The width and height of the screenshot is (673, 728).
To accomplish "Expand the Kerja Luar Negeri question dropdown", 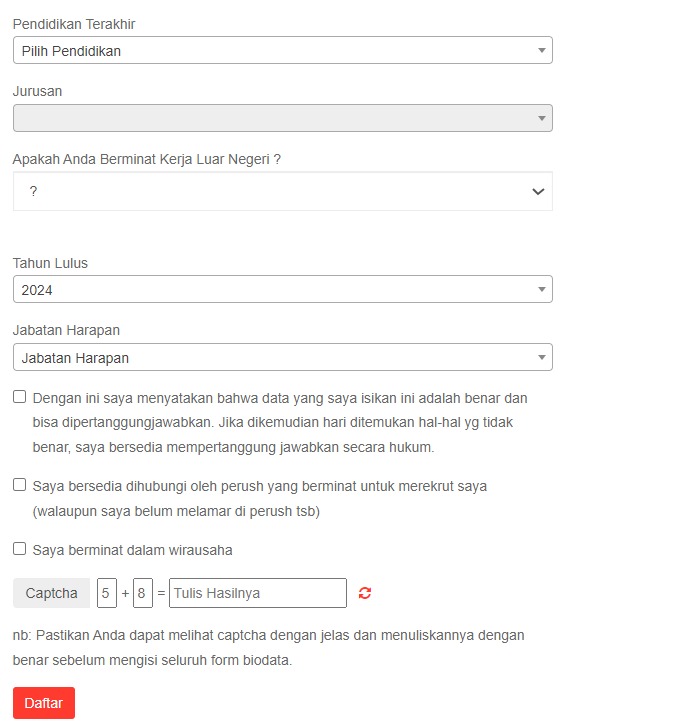I will coord(283,191).
